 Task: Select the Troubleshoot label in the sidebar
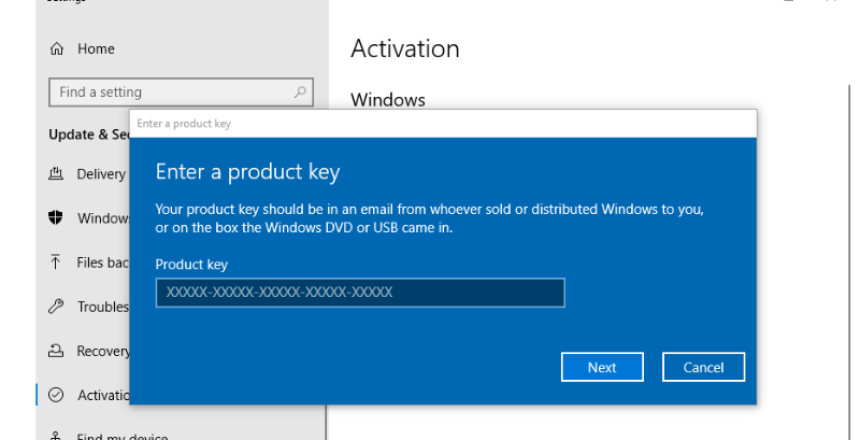[x=103, y=307]
